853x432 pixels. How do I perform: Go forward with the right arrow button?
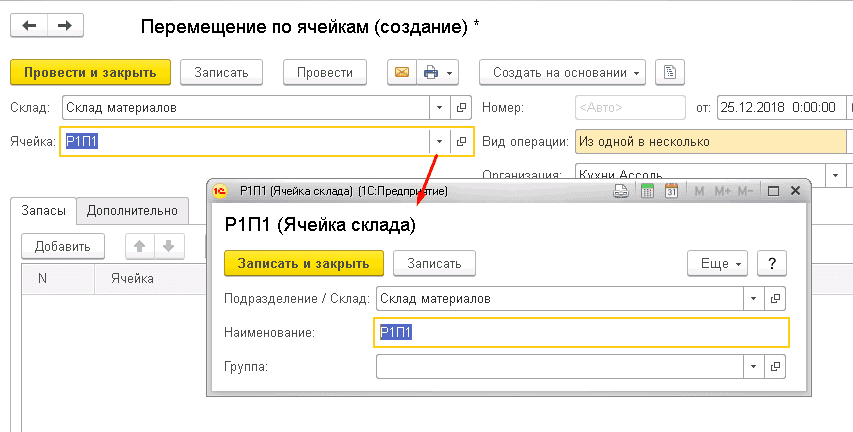click(x=65, y=26)
